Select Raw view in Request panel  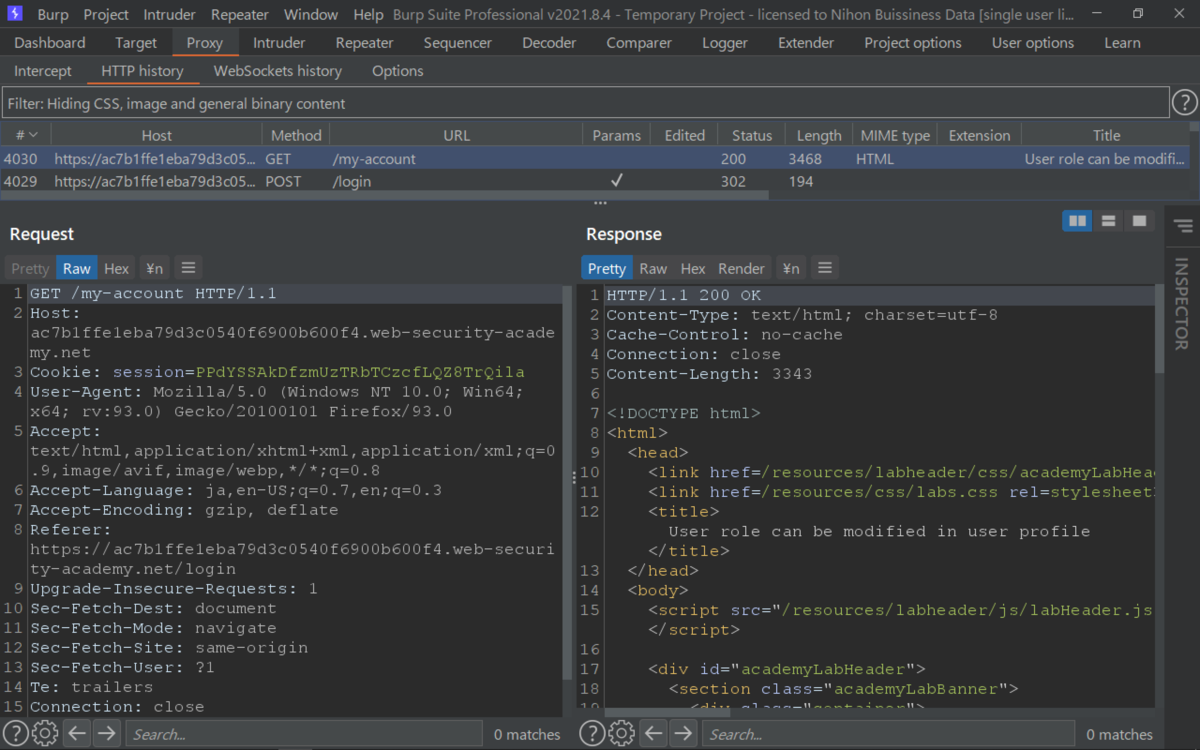[x=77, y=268]
